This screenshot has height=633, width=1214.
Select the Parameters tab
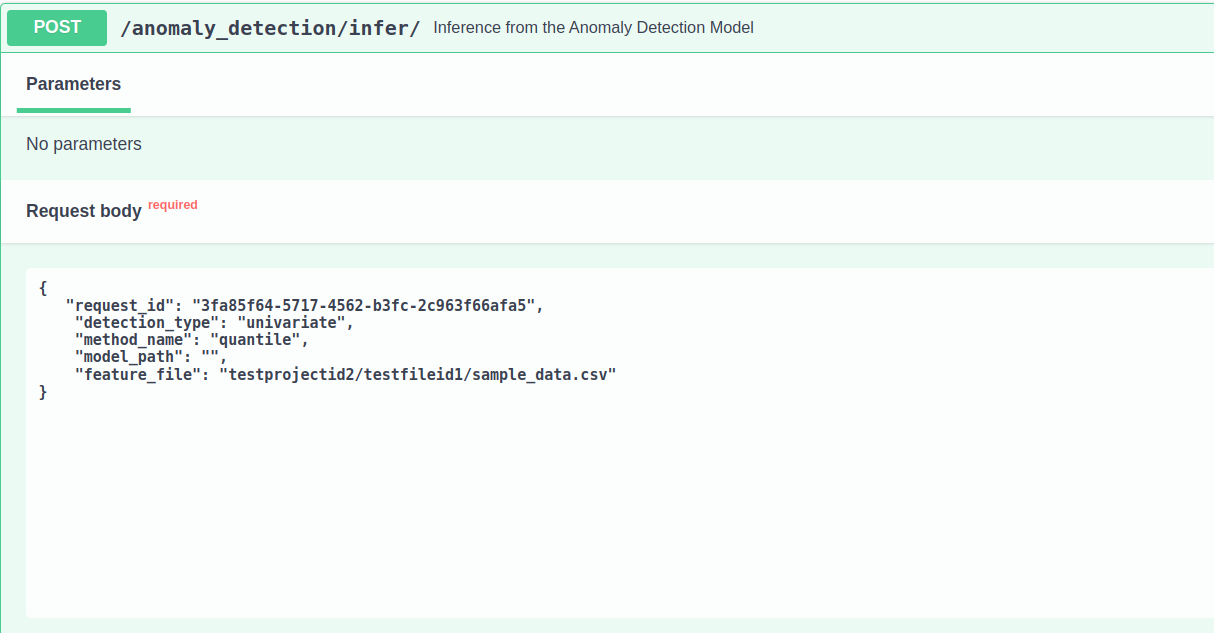[x=73, y=85]
